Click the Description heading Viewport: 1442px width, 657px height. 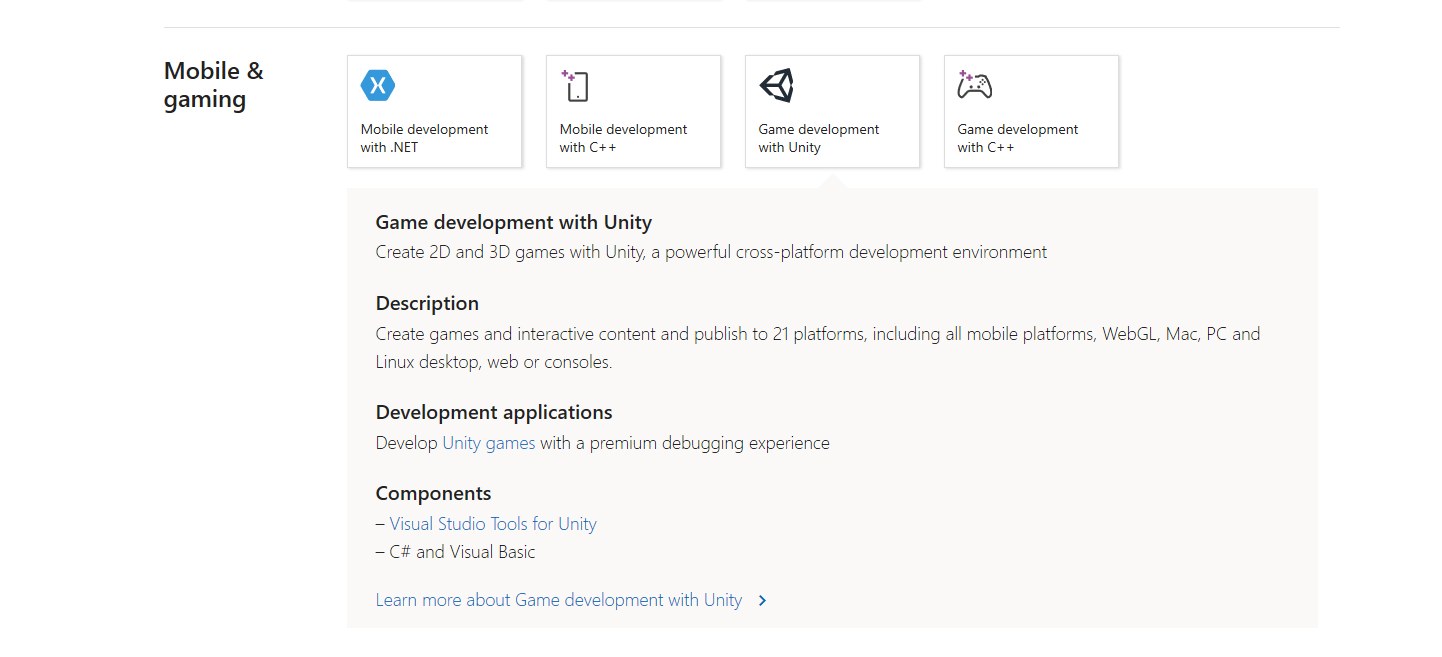click(x=427, y=304)
